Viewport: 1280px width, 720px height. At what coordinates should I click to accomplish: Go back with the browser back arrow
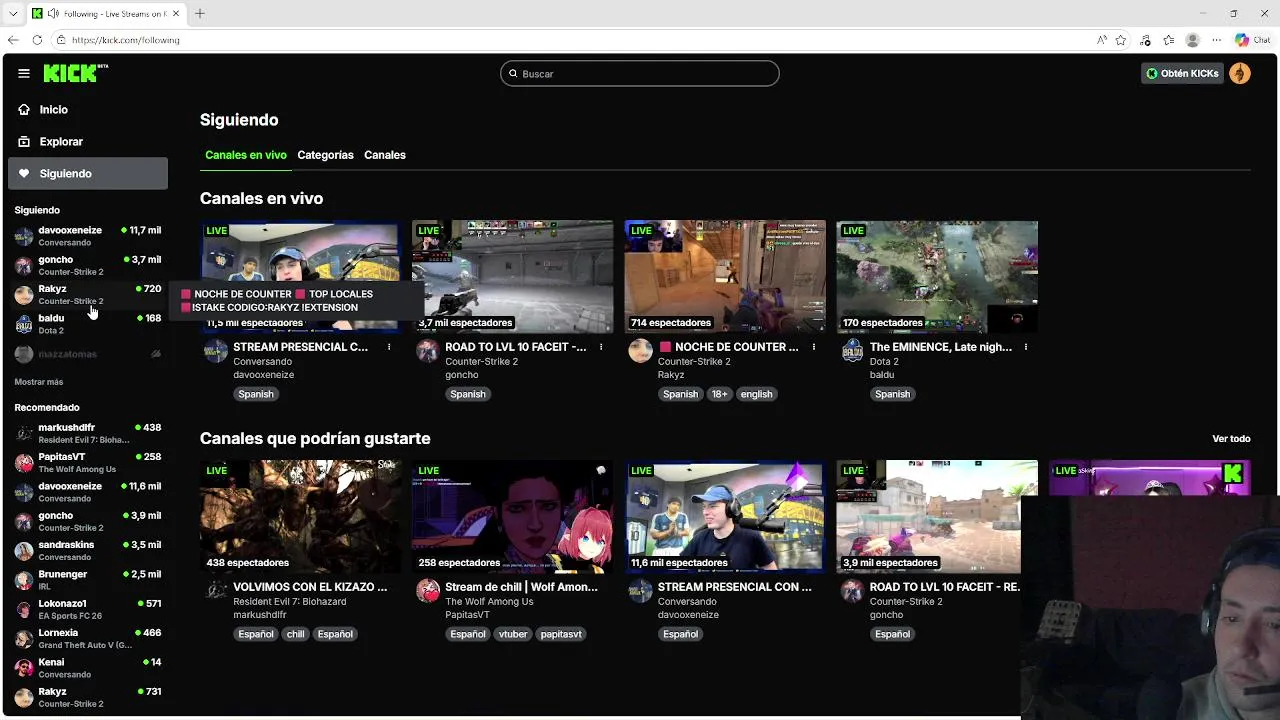tap(13, 40)
